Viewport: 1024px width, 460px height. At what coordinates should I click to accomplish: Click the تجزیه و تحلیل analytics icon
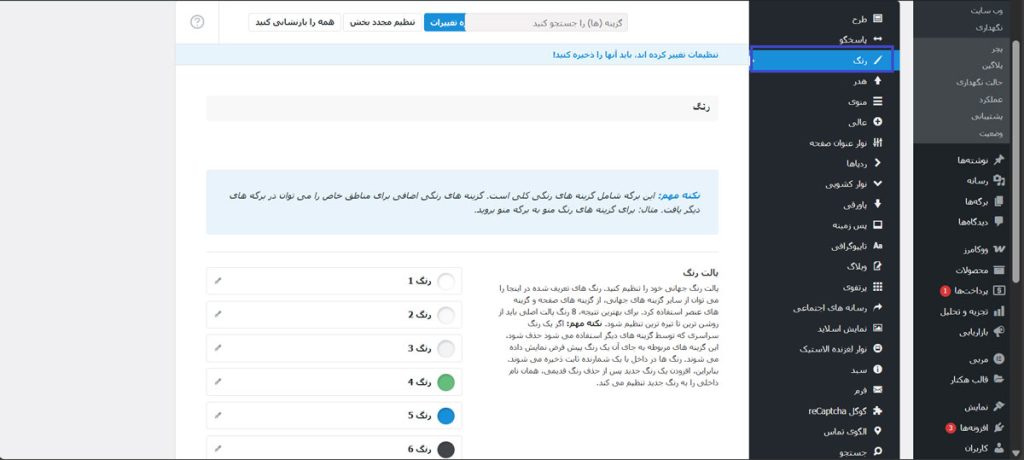click(x=998, y=311)
